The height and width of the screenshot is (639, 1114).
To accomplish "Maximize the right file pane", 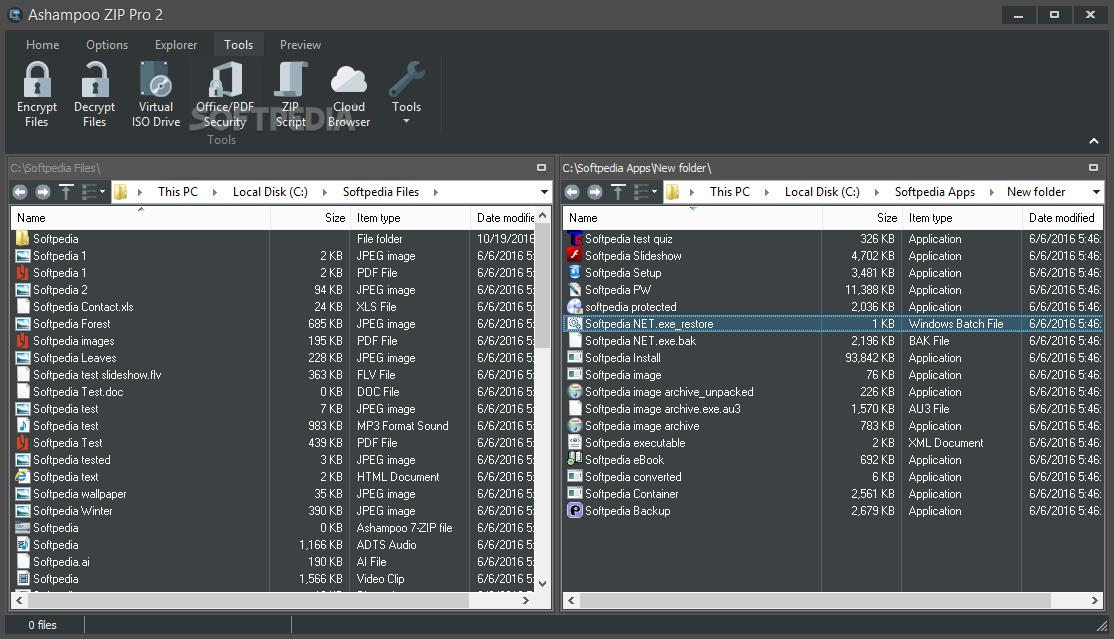I will click(x=1093, y=168).
